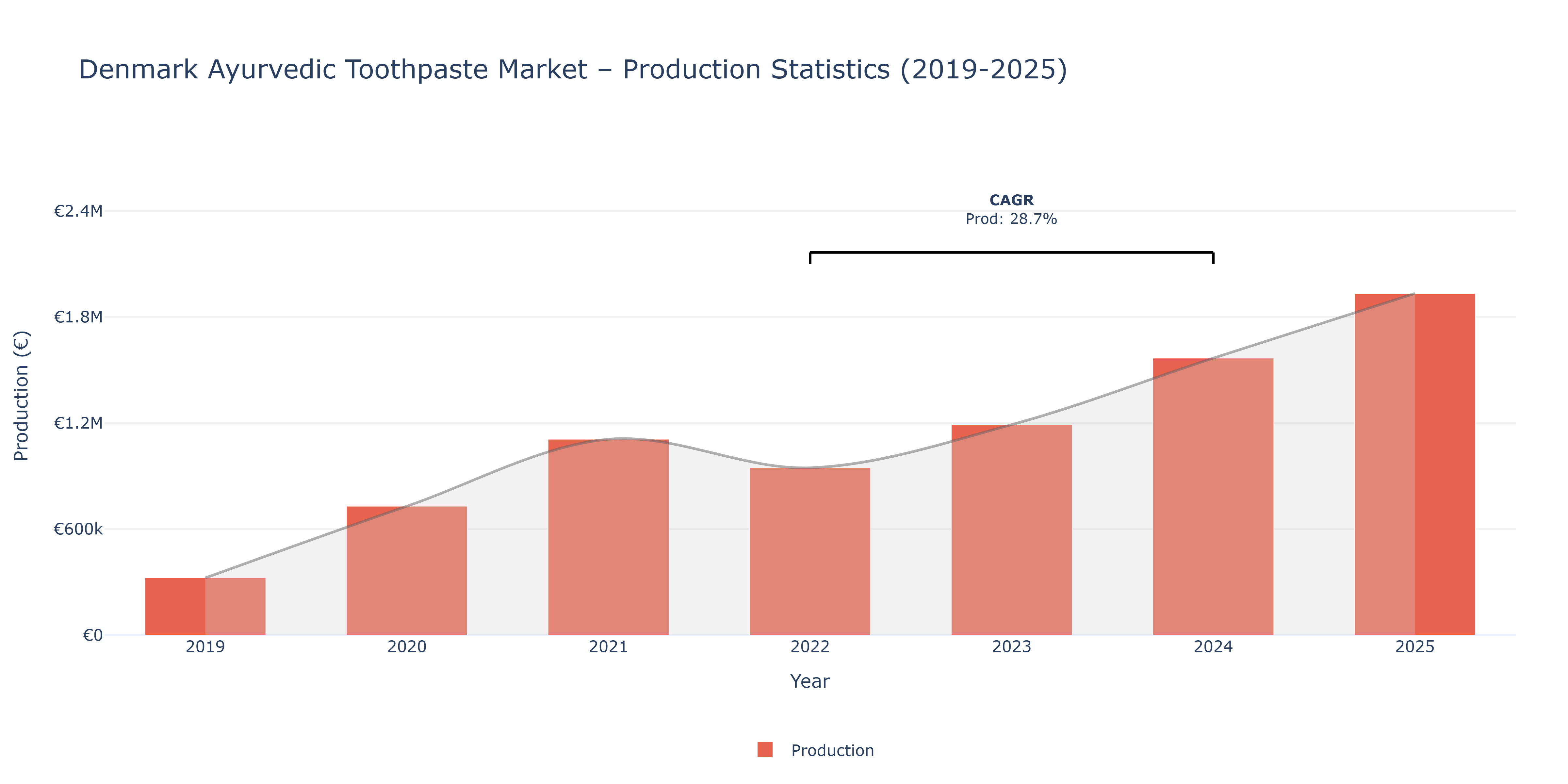Click the €2.4M y-axis tick label

coord(78,211)
